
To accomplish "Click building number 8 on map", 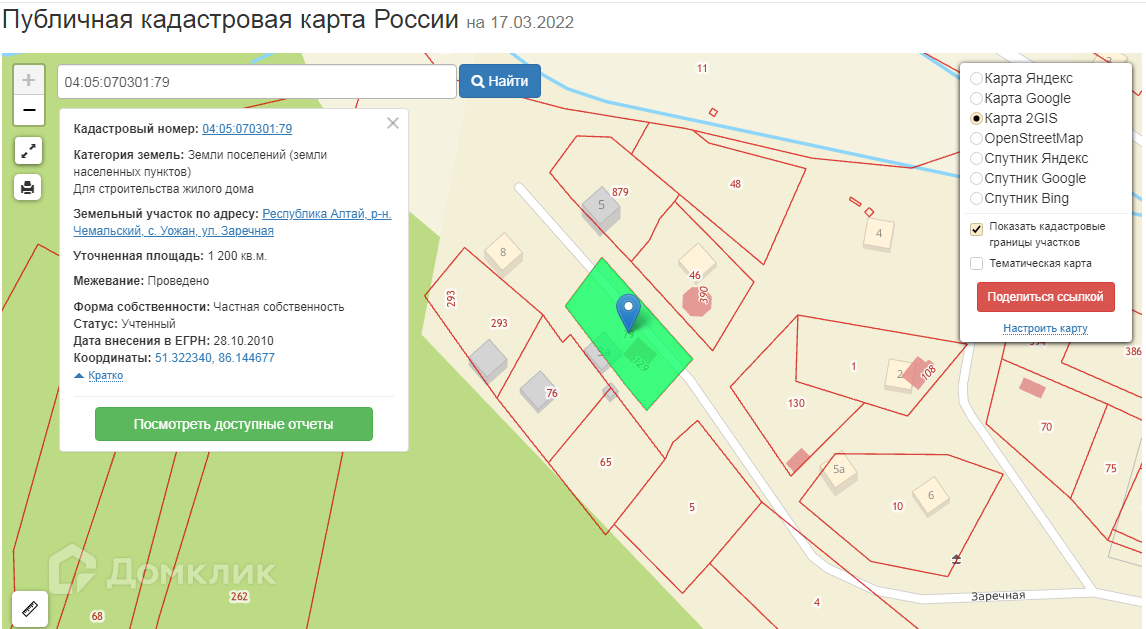I will 503,252.
